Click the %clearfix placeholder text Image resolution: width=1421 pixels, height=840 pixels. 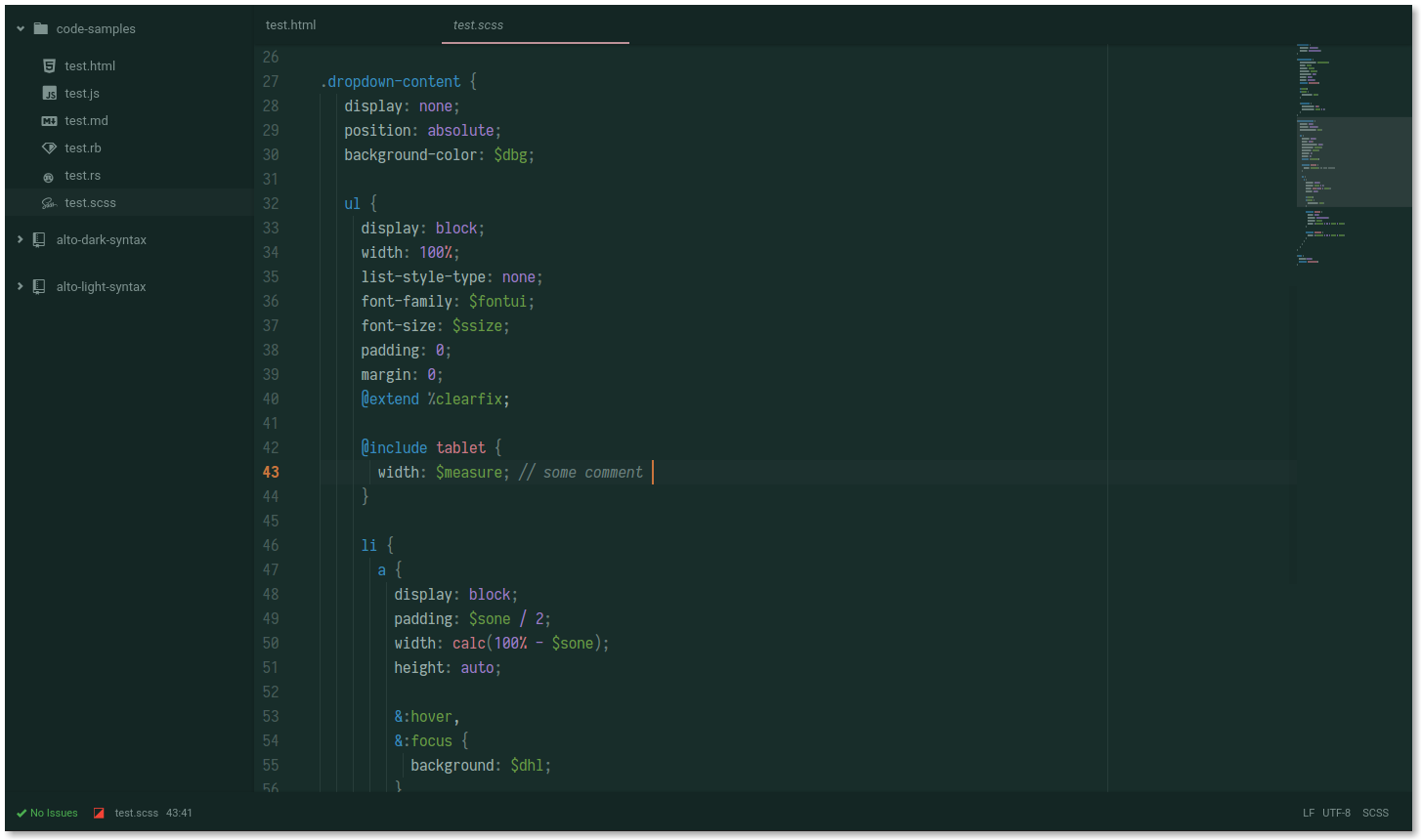click(x=464, y=399)
